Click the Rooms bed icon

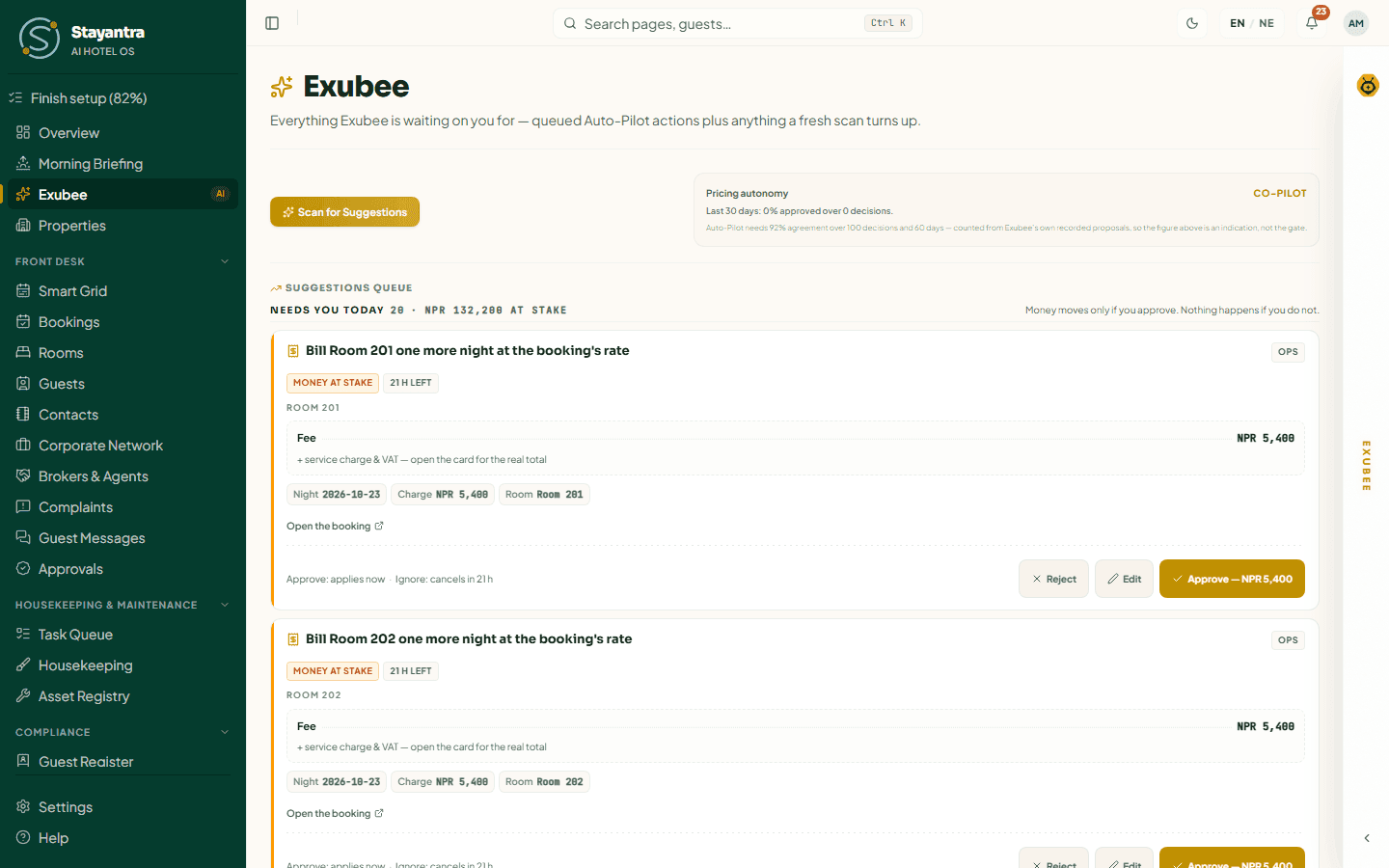(x=23, y=352)
